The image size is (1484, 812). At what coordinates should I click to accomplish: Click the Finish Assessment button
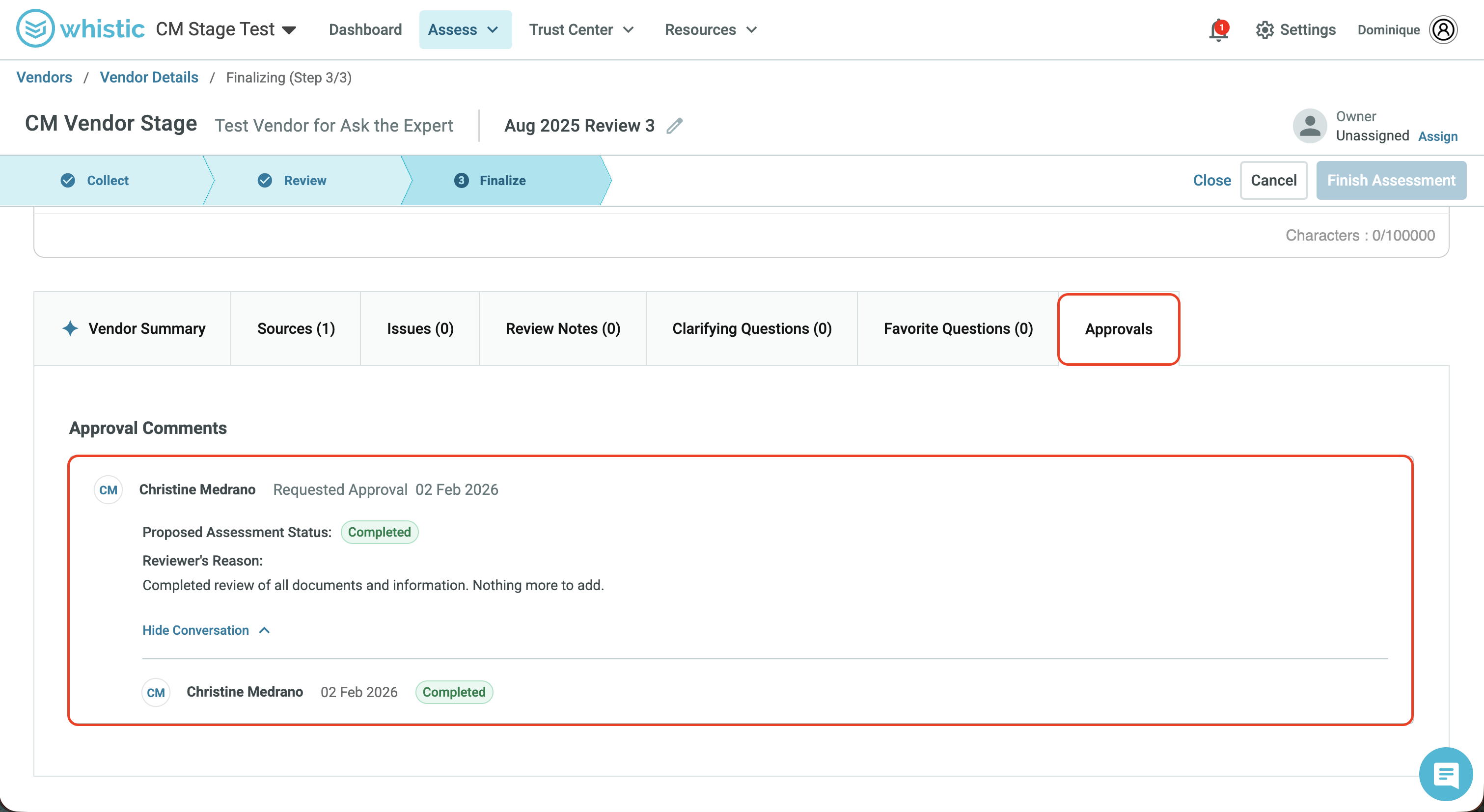pyautogui.click(x=1391, y=180)
